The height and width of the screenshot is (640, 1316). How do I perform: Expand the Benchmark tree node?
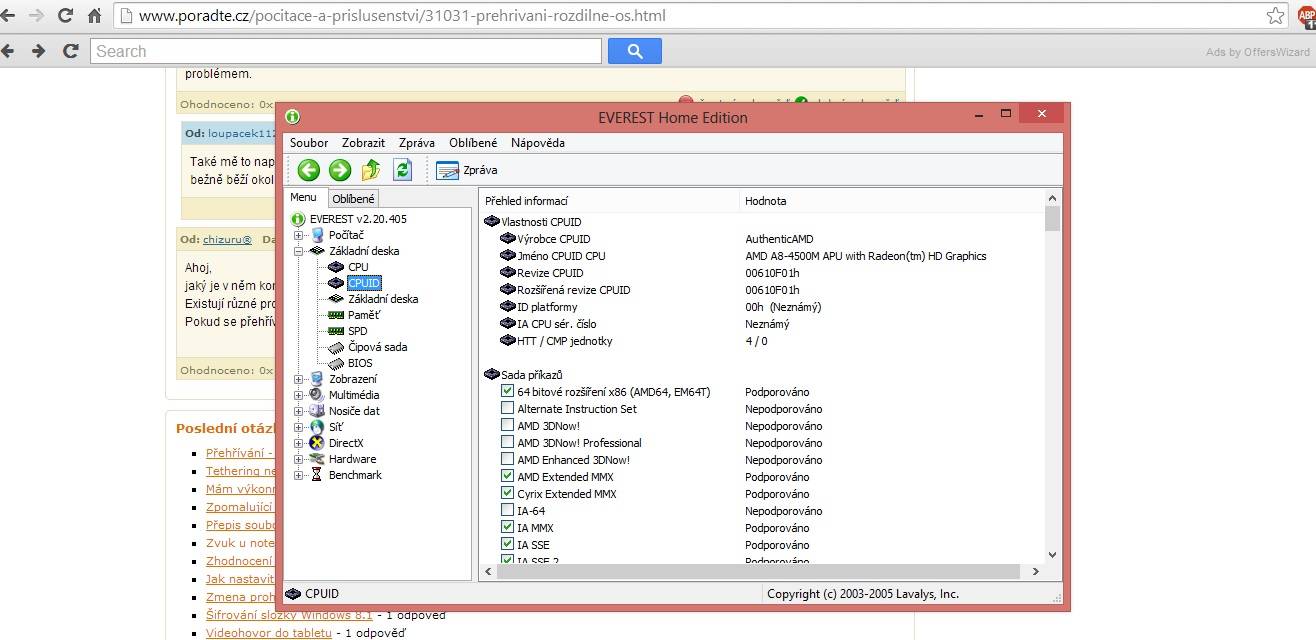click(x=298, y=475)
